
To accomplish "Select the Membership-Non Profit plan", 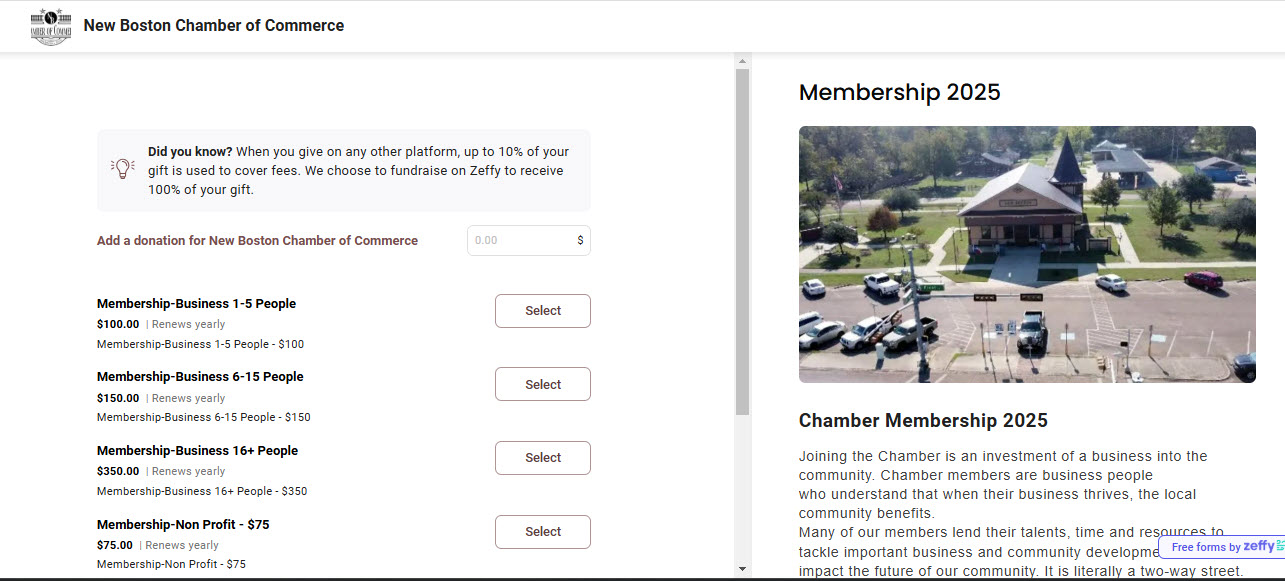I will 542,531.
